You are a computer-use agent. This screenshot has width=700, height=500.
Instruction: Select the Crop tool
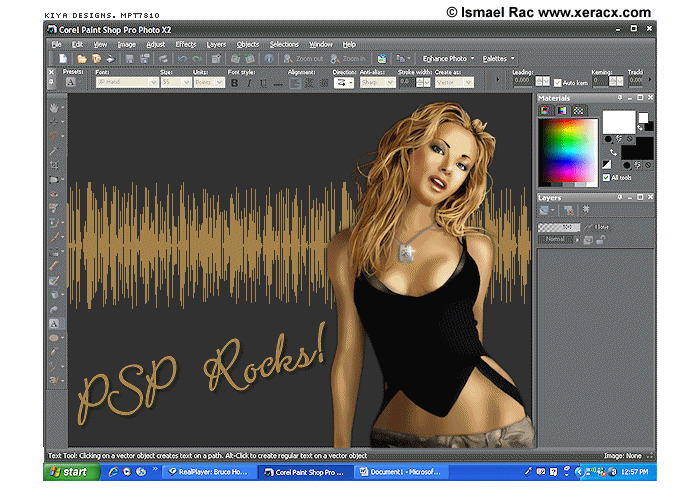(54, 165)
